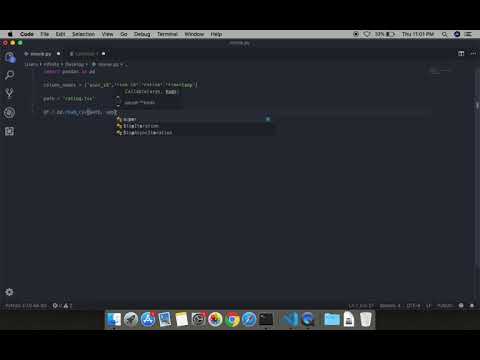
Task: Open the Extensions view in activity bar
Action: click(x=10, y=131)
